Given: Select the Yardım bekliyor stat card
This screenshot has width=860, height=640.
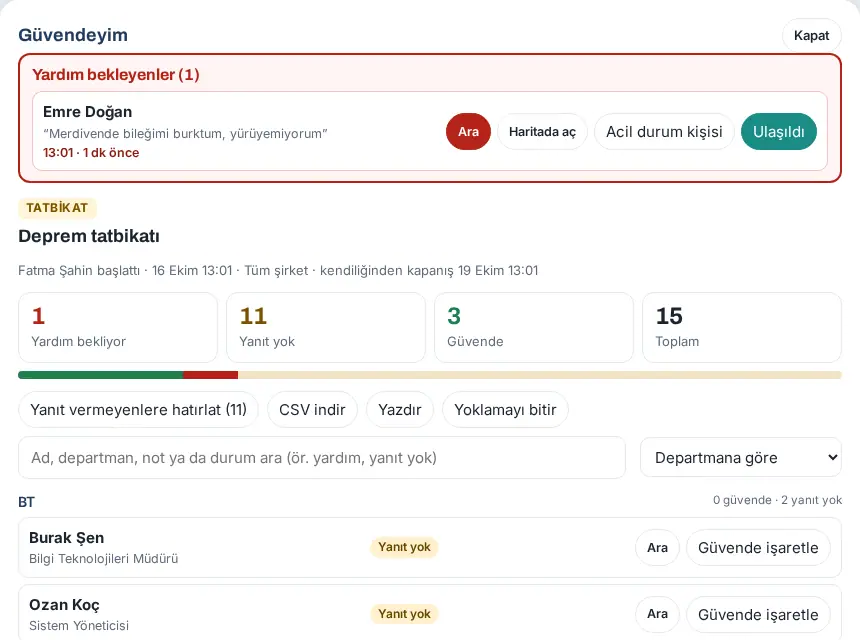Looking at the screenshot, I should (x=118, y=327).
